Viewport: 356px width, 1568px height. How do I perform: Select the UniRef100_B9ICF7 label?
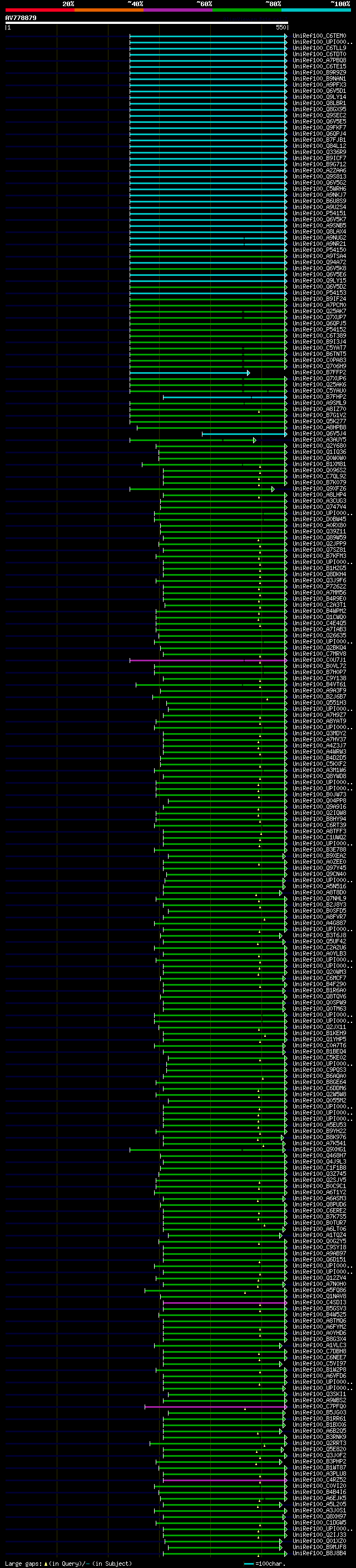319,159
